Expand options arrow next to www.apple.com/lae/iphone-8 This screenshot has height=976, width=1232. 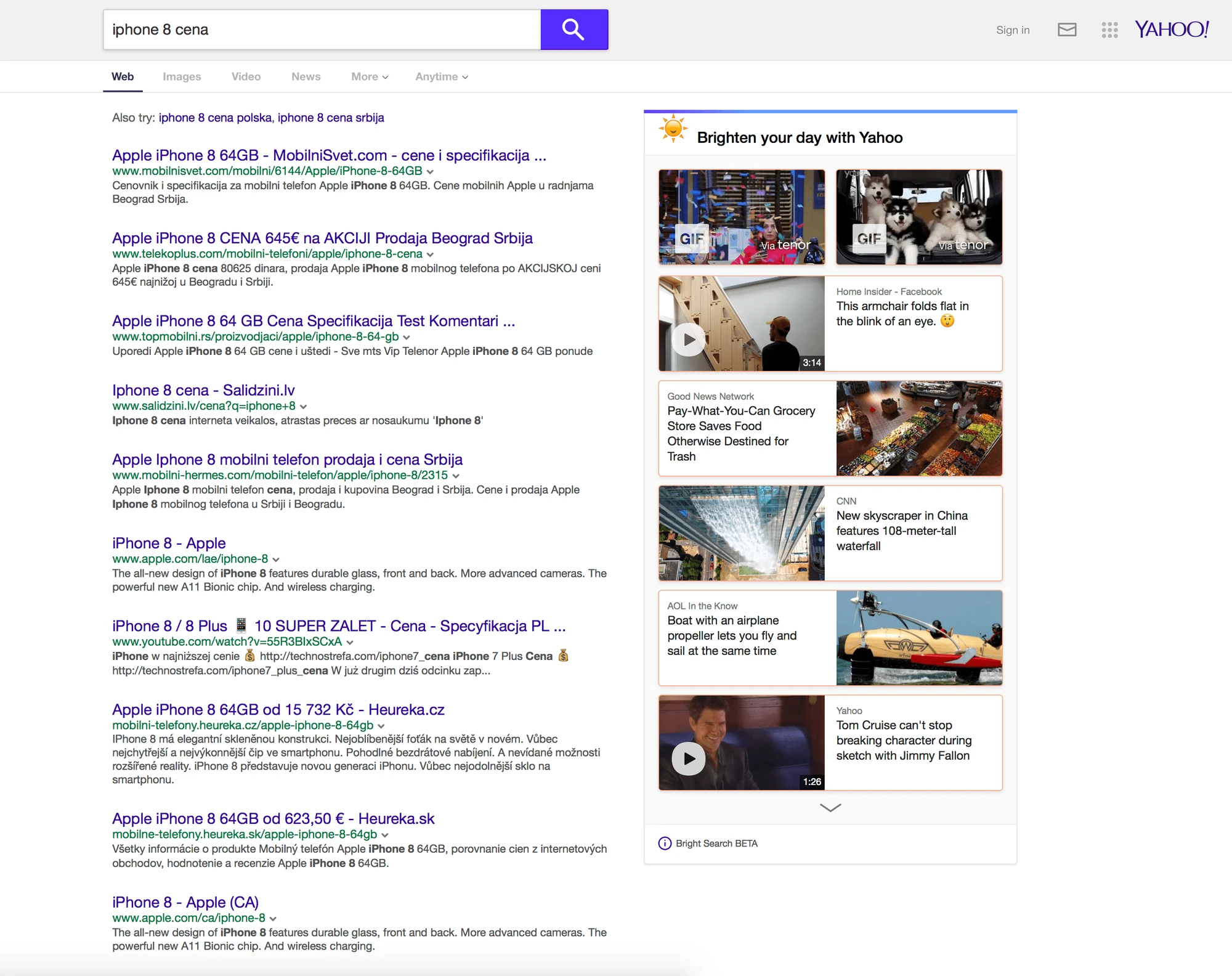coord(276,559)
